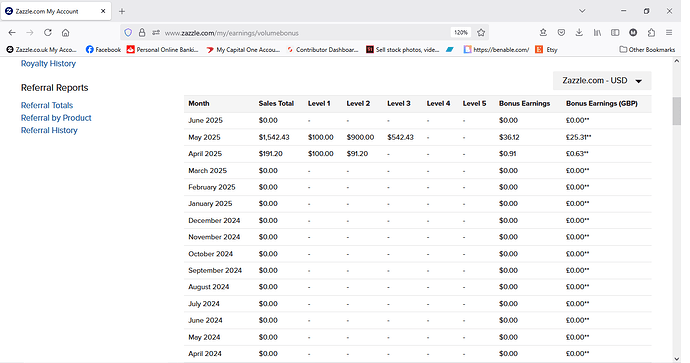Click the Sales Total column header

(x=276, y=103)
